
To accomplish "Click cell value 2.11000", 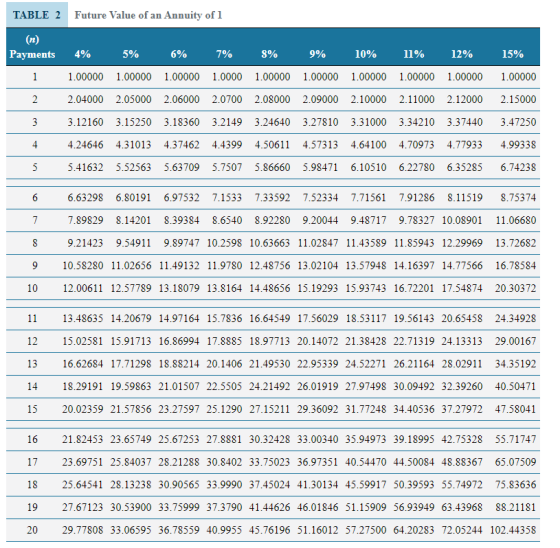I will [416, 99].
